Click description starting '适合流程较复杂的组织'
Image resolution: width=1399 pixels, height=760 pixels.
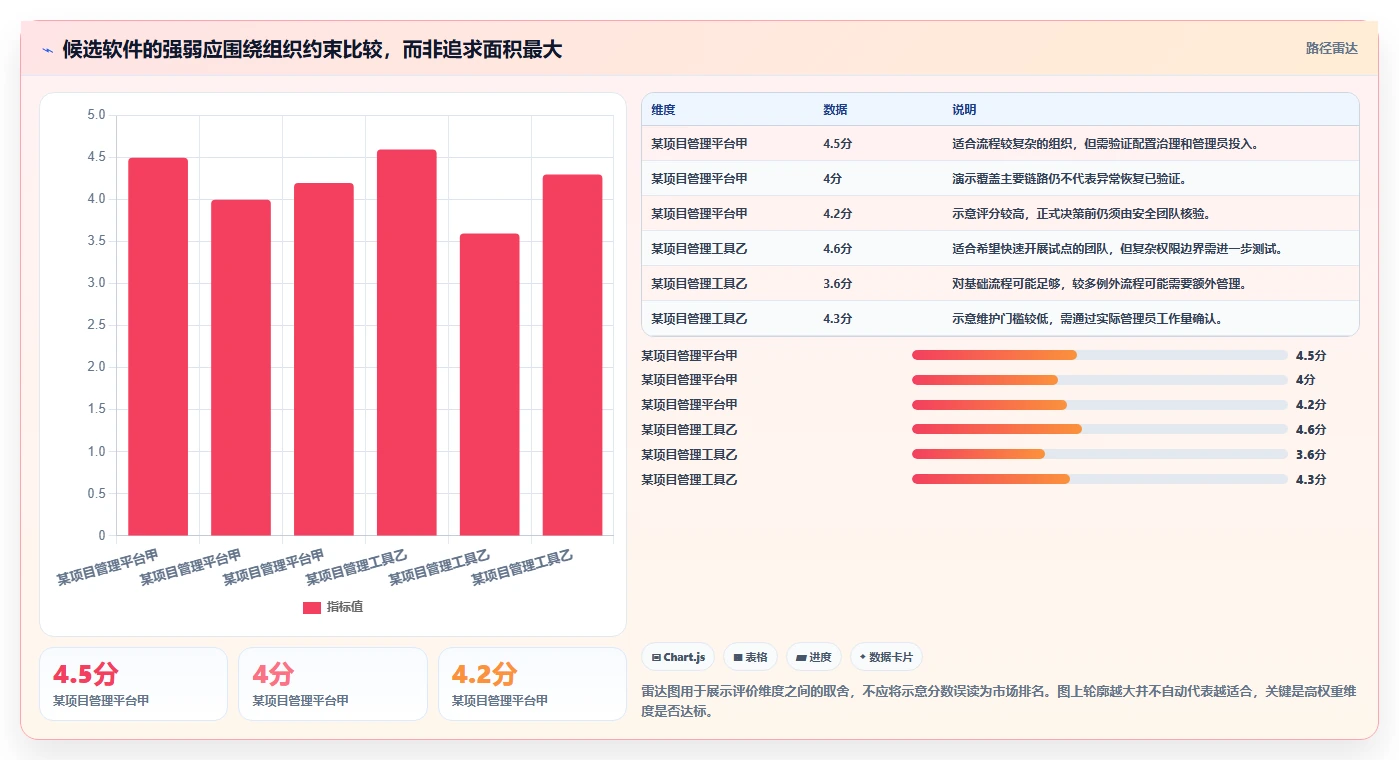point(1105,144)
